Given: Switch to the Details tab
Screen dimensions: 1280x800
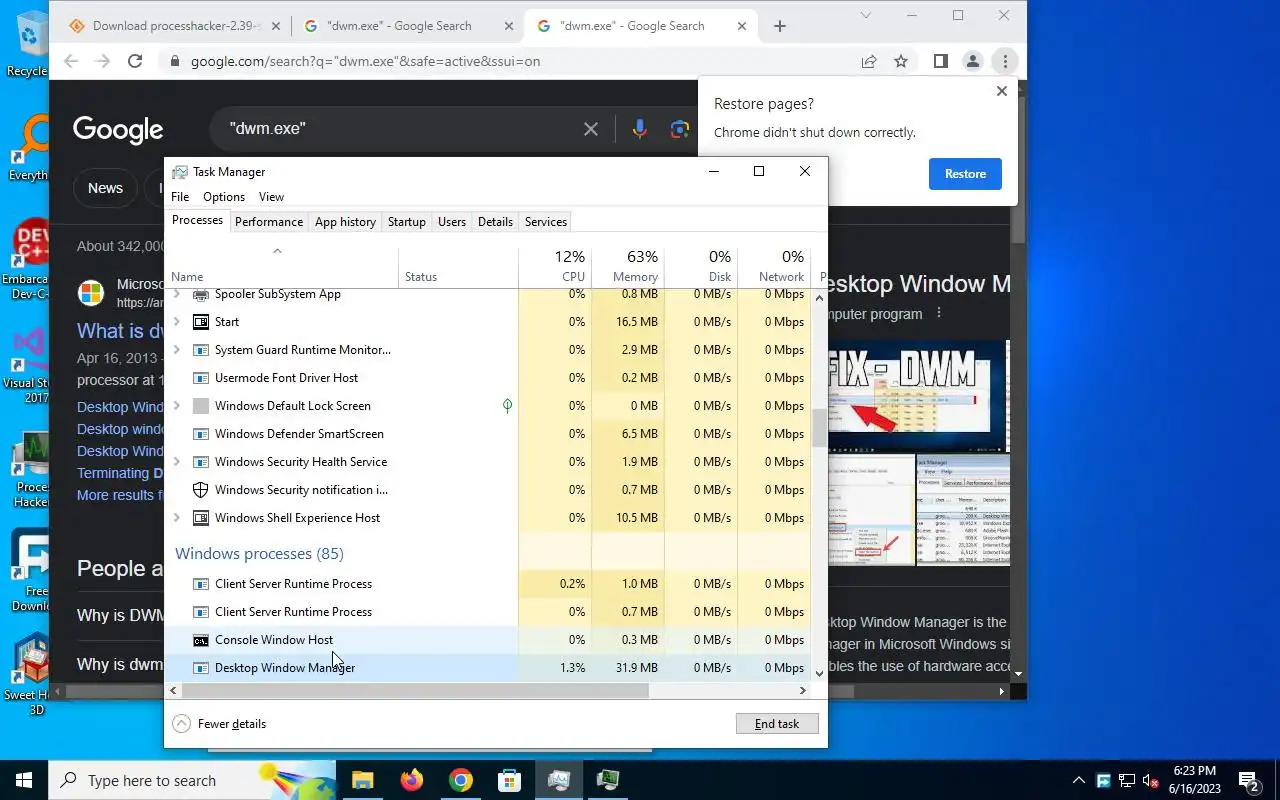Looking at the screenshot, I should pos(495,222).
